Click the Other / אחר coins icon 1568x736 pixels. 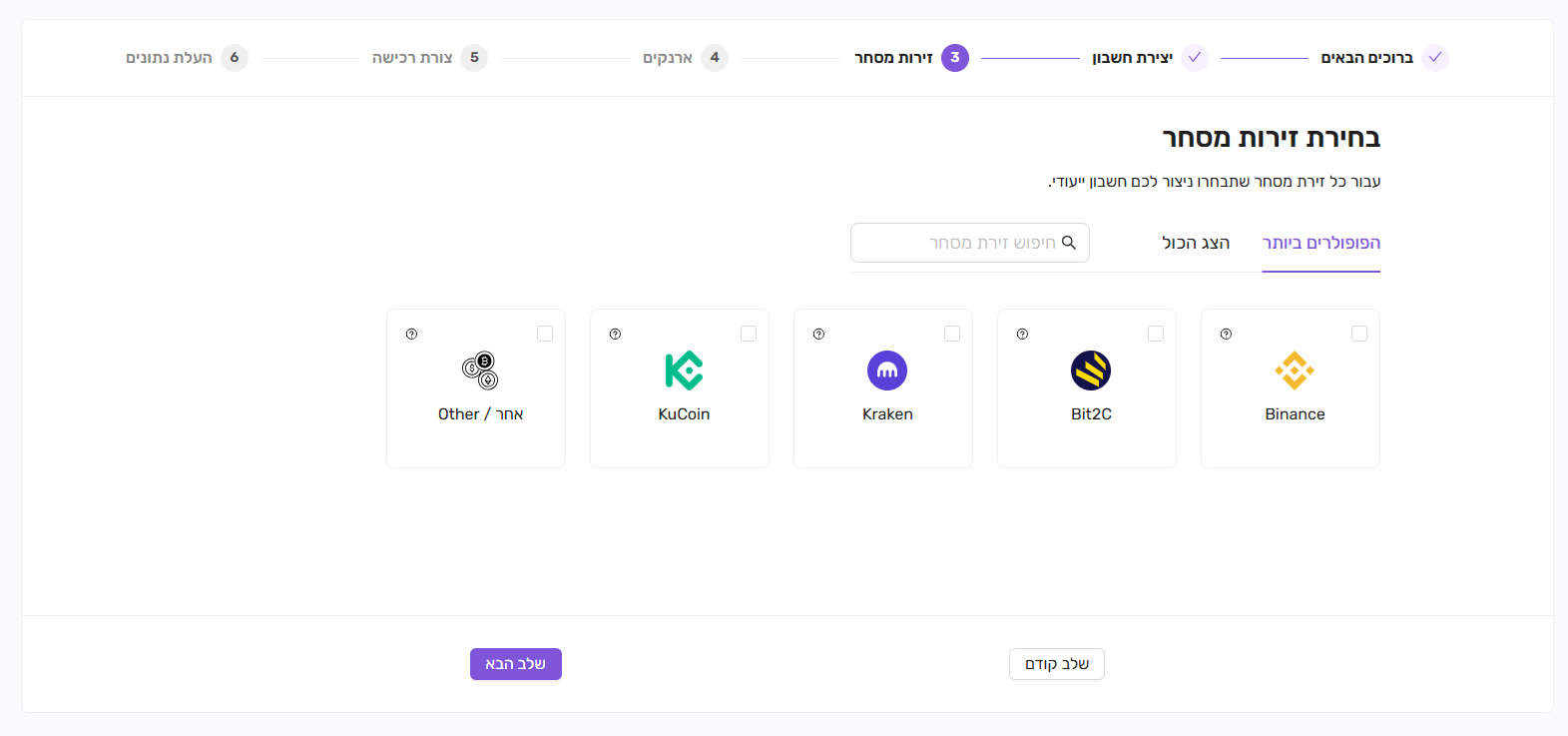(x=480, y=370)
